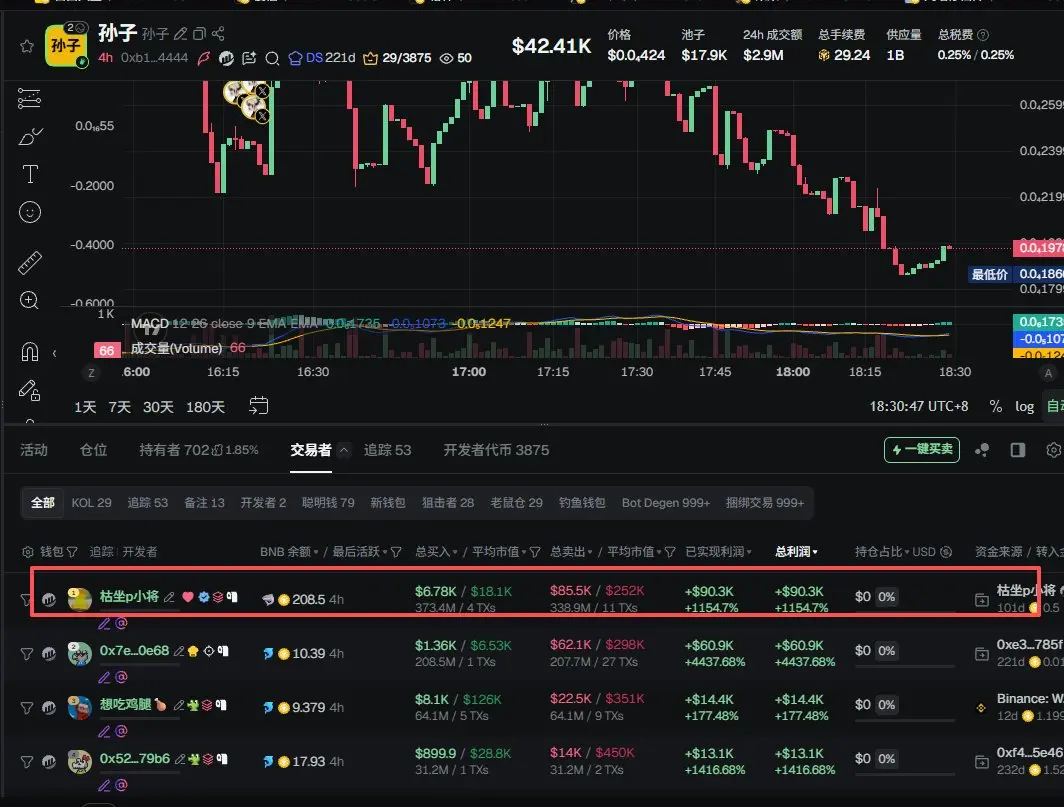The width and height of the screenshot is (1064, 807).
Task: Select the Text tool on chart toolbar
Action: (x=30, y=174)
